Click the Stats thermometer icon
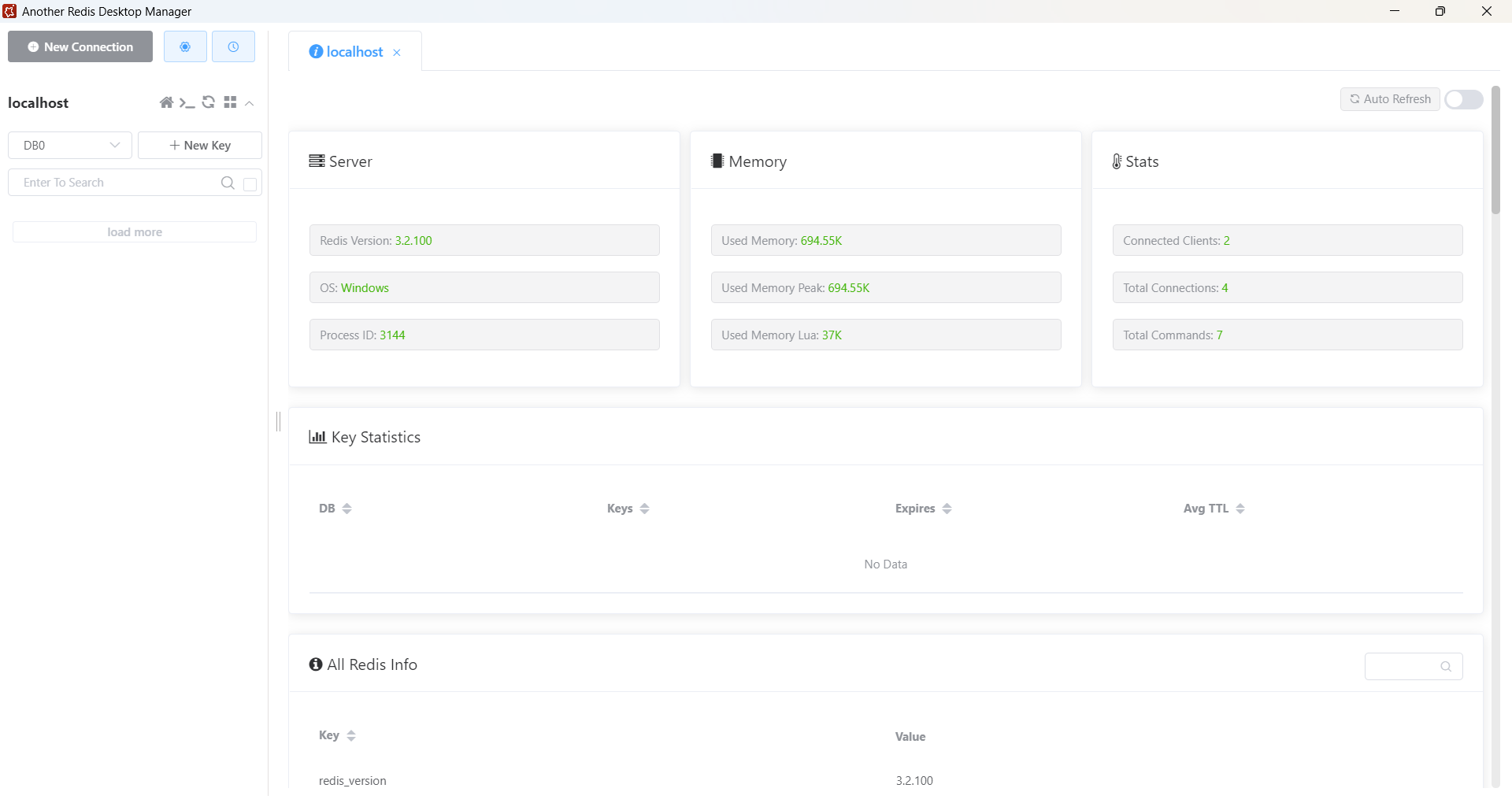This screenshot has width=1512, height=803. coord(1117,161)
